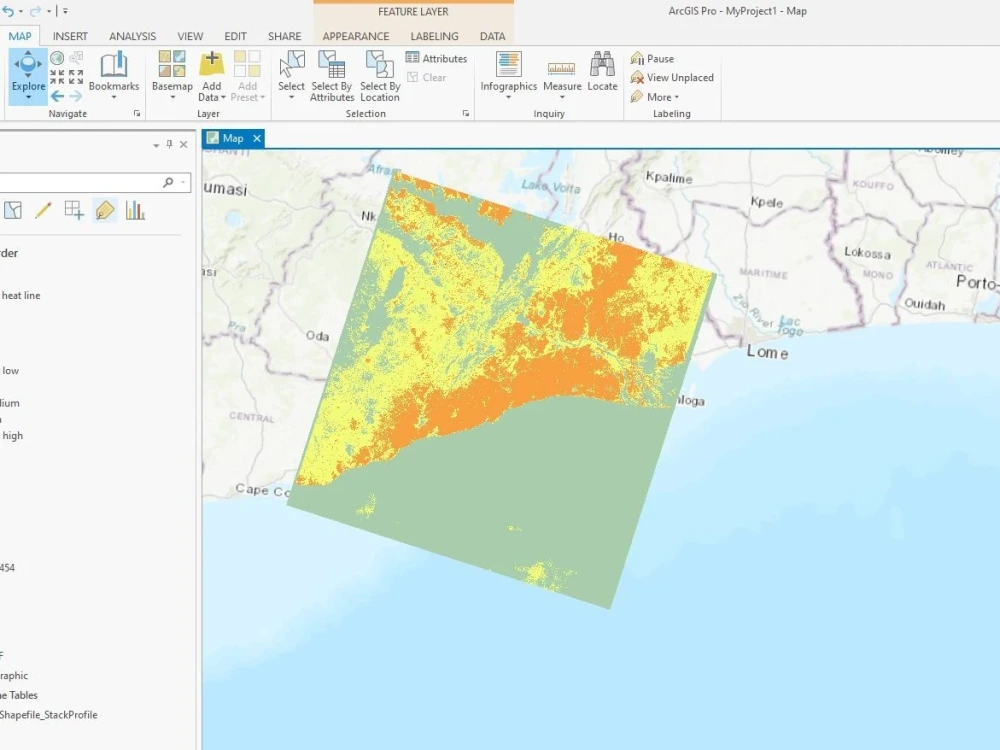The width and height of the screenshot is (1000, 750).
Task: Open Select By Location
Action: 379,75
